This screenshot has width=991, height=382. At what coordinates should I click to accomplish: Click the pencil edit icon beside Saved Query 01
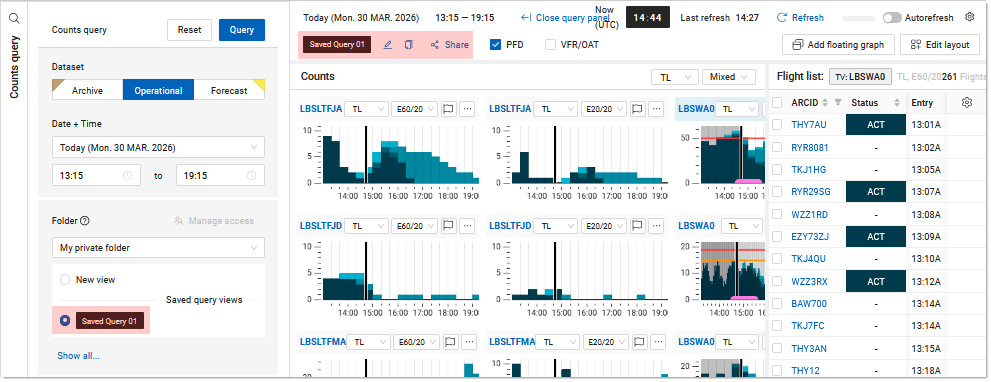click(388, 45)
